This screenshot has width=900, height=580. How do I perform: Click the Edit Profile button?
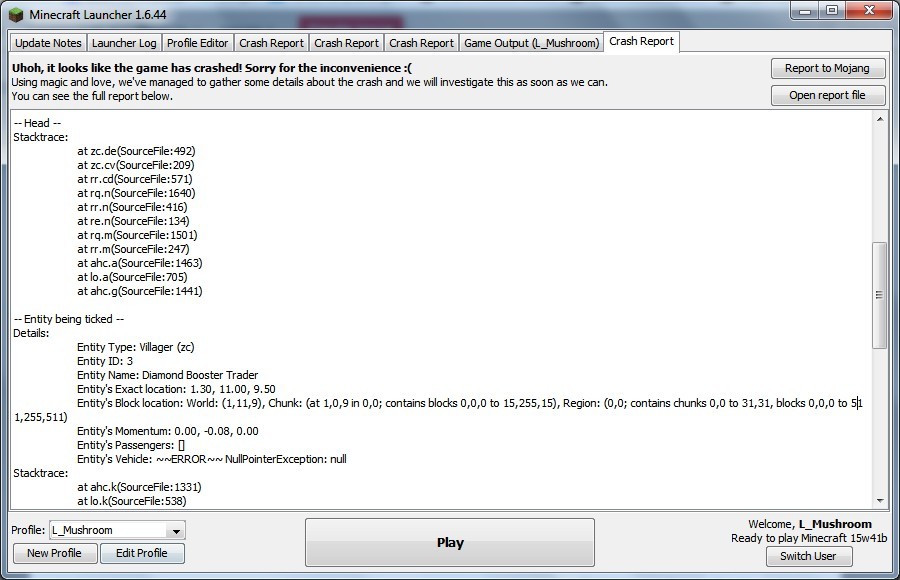(x=142, y=553)
